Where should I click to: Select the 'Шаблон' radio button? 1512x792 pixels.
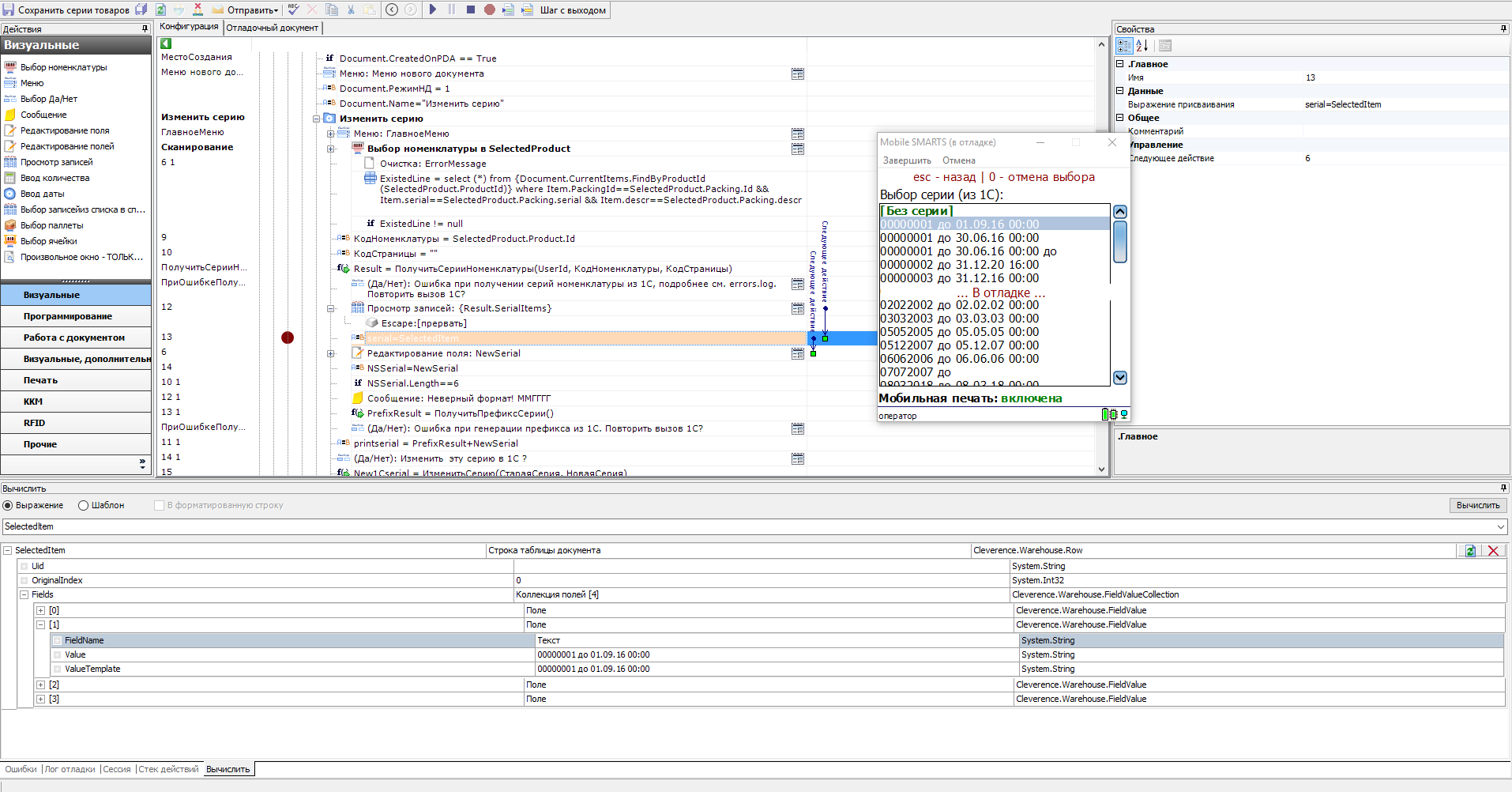pos(83,505)
